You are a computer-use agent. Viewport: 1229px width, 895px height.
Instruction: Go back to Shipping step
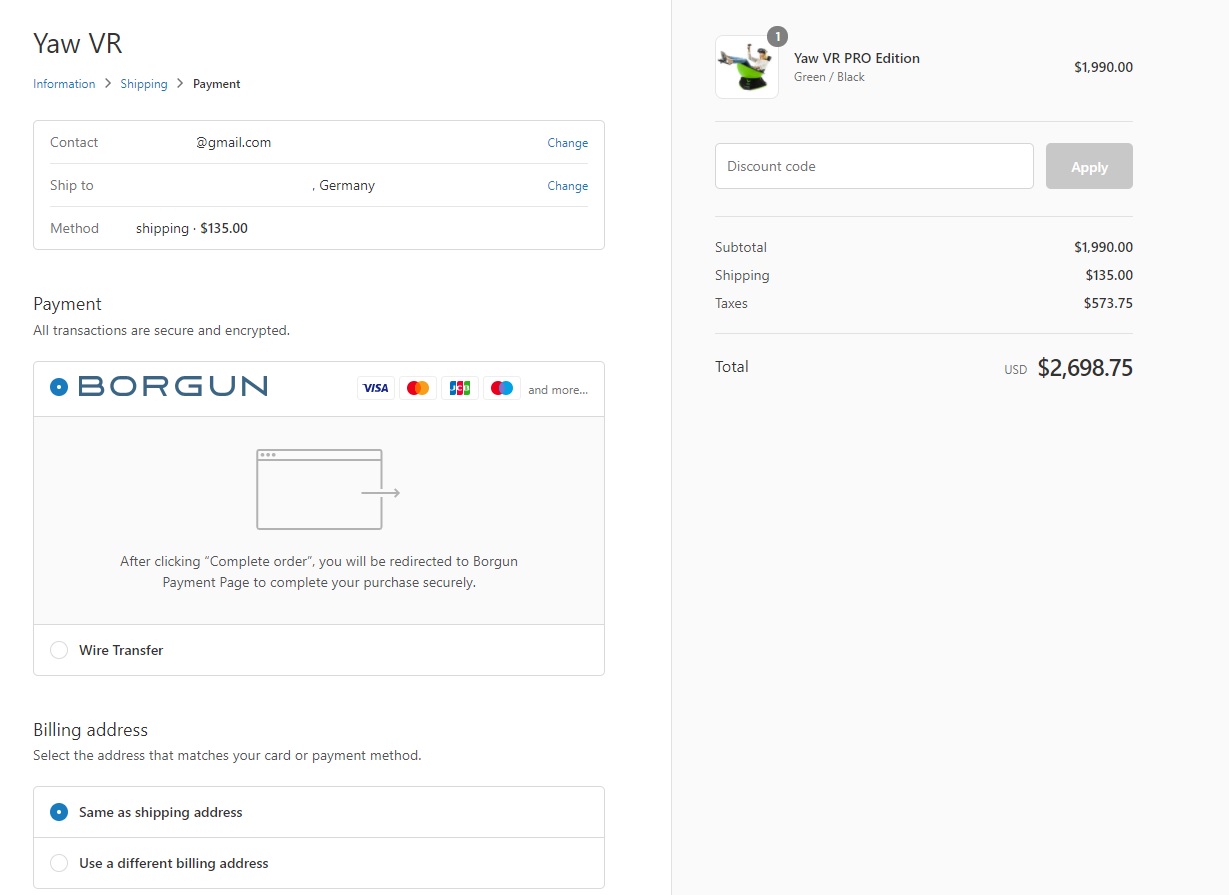pos(144,84)
